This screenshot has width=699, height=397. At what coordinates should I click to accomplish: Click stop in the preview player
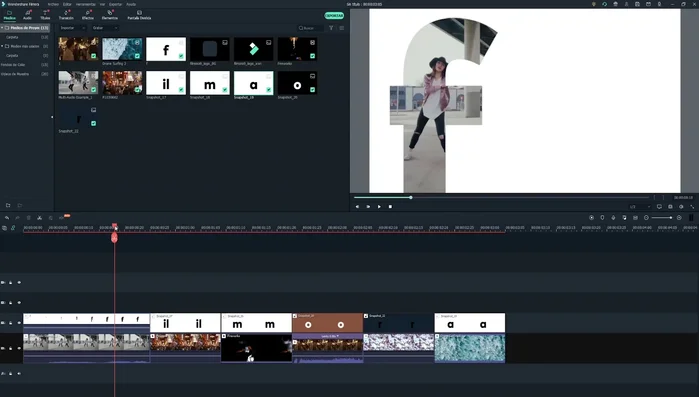point(390,207)
